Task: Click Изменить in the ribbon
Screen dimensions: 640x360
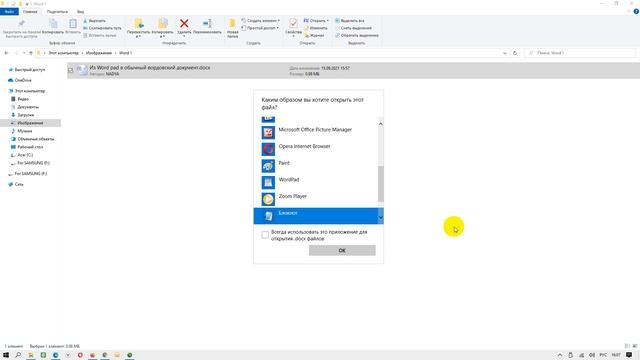Action: point(316,28)
